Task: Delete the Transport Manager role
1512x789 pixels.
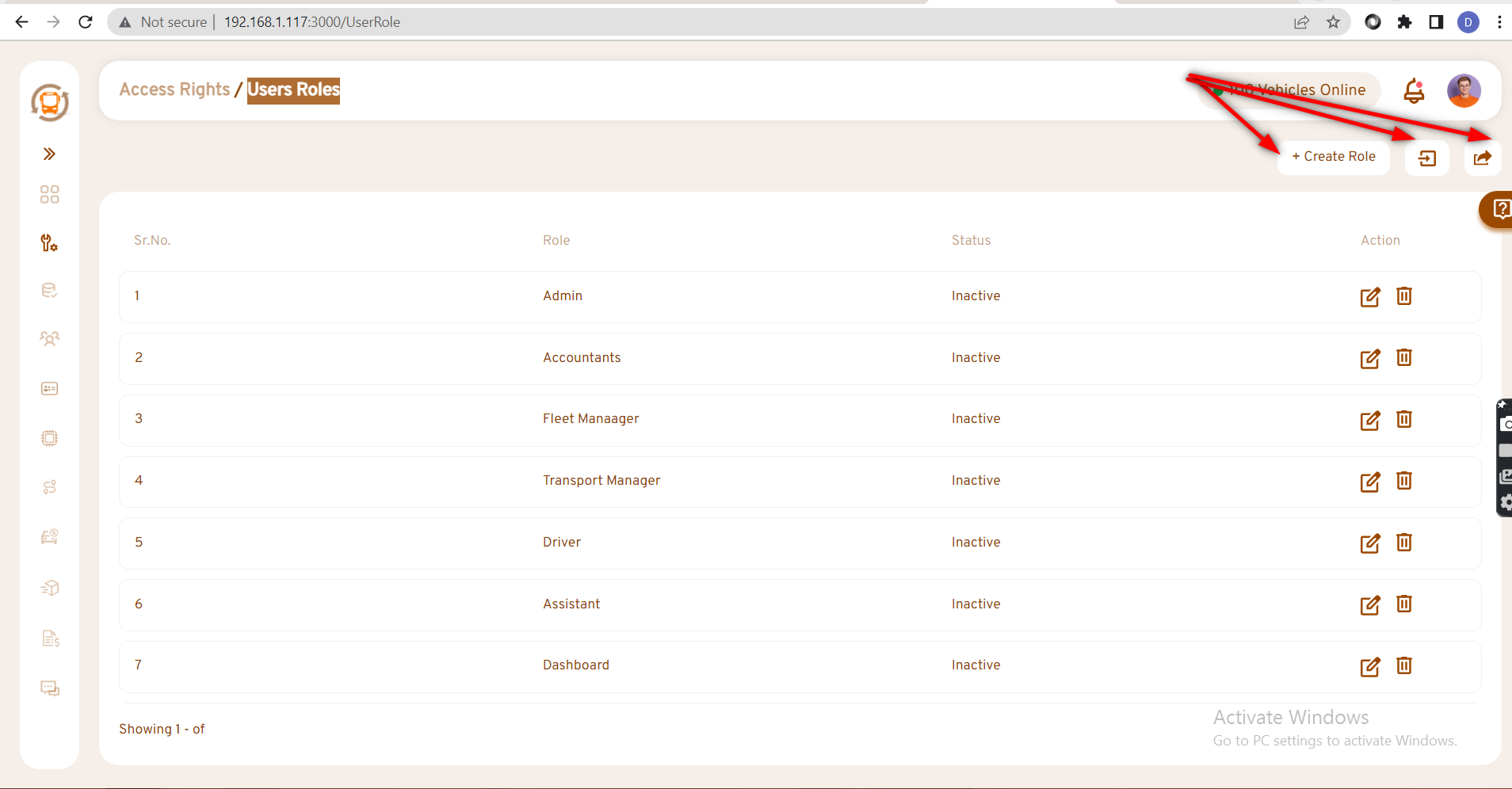Action: point(1403,481)
